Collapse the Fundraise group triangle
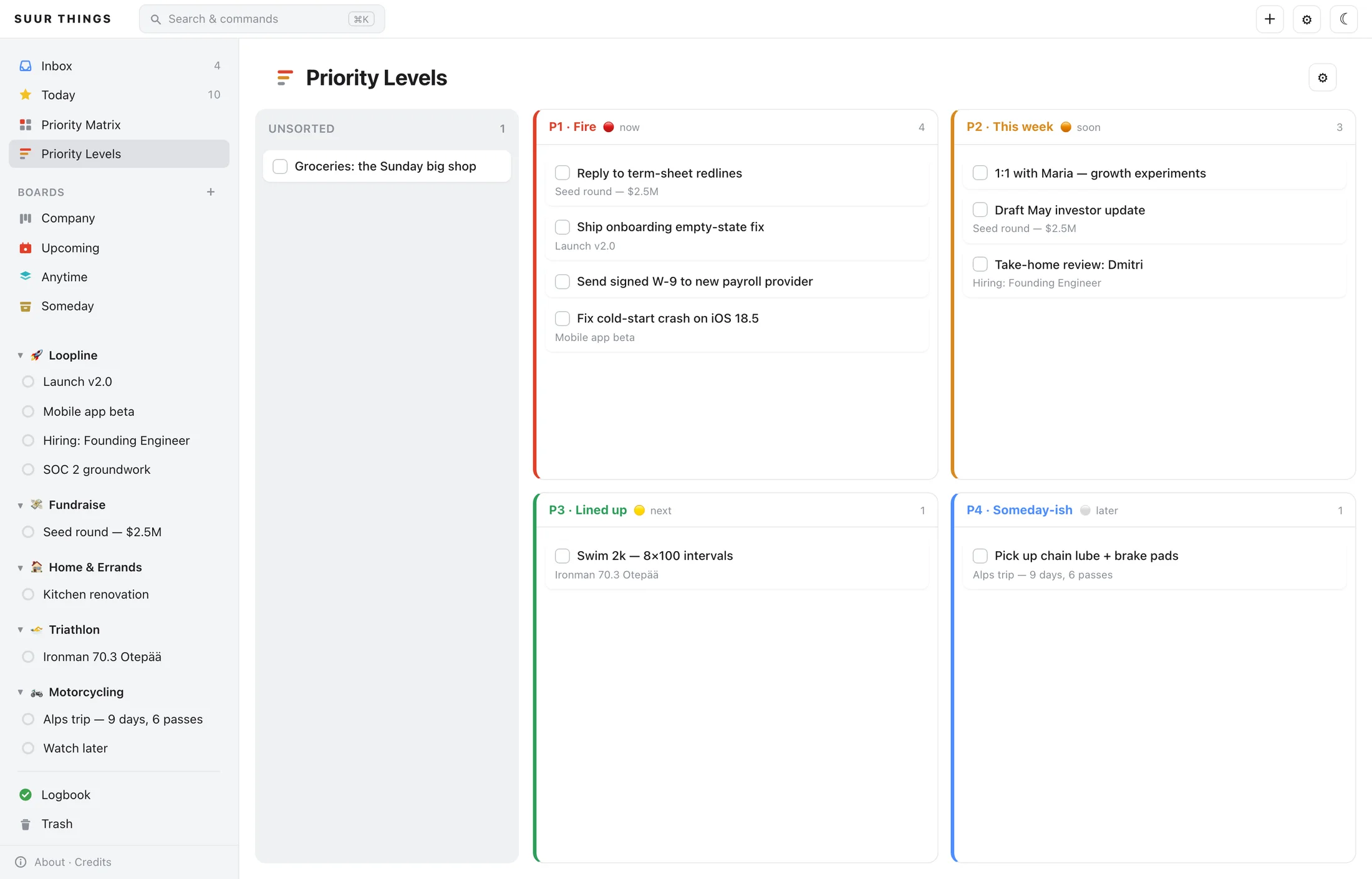The width and height of the screenshot is (1372, 879). click(x=21, y=505)
